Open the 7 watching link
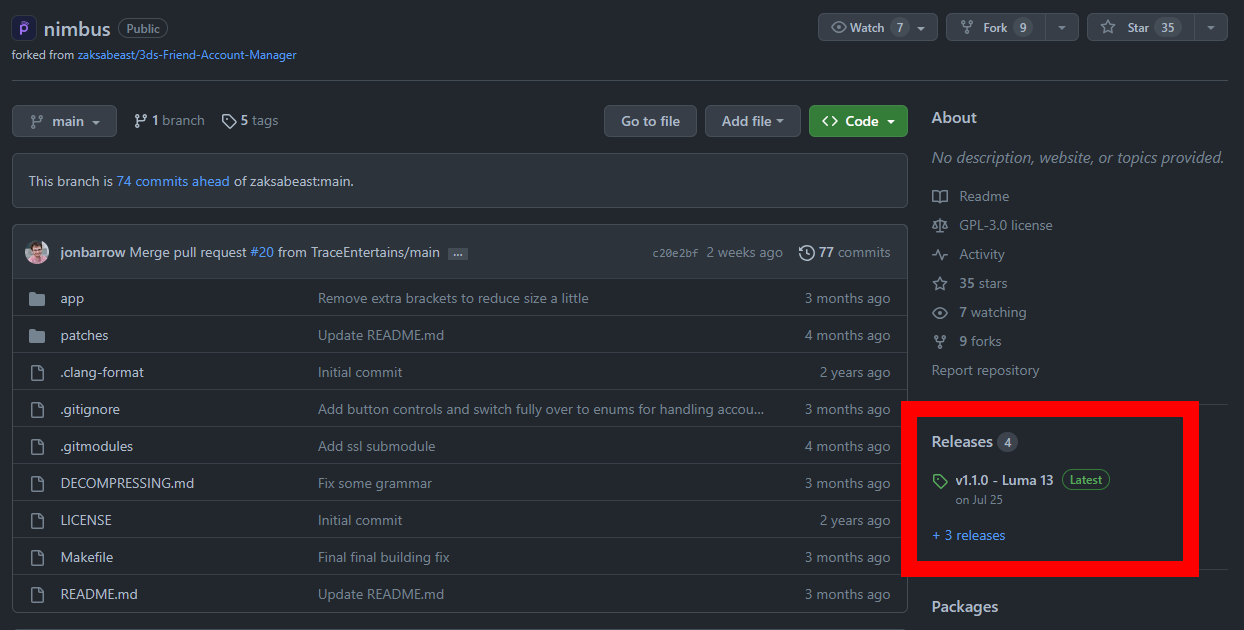The height and width of the screenshot is (630, 1244). (x=992, y=312)
